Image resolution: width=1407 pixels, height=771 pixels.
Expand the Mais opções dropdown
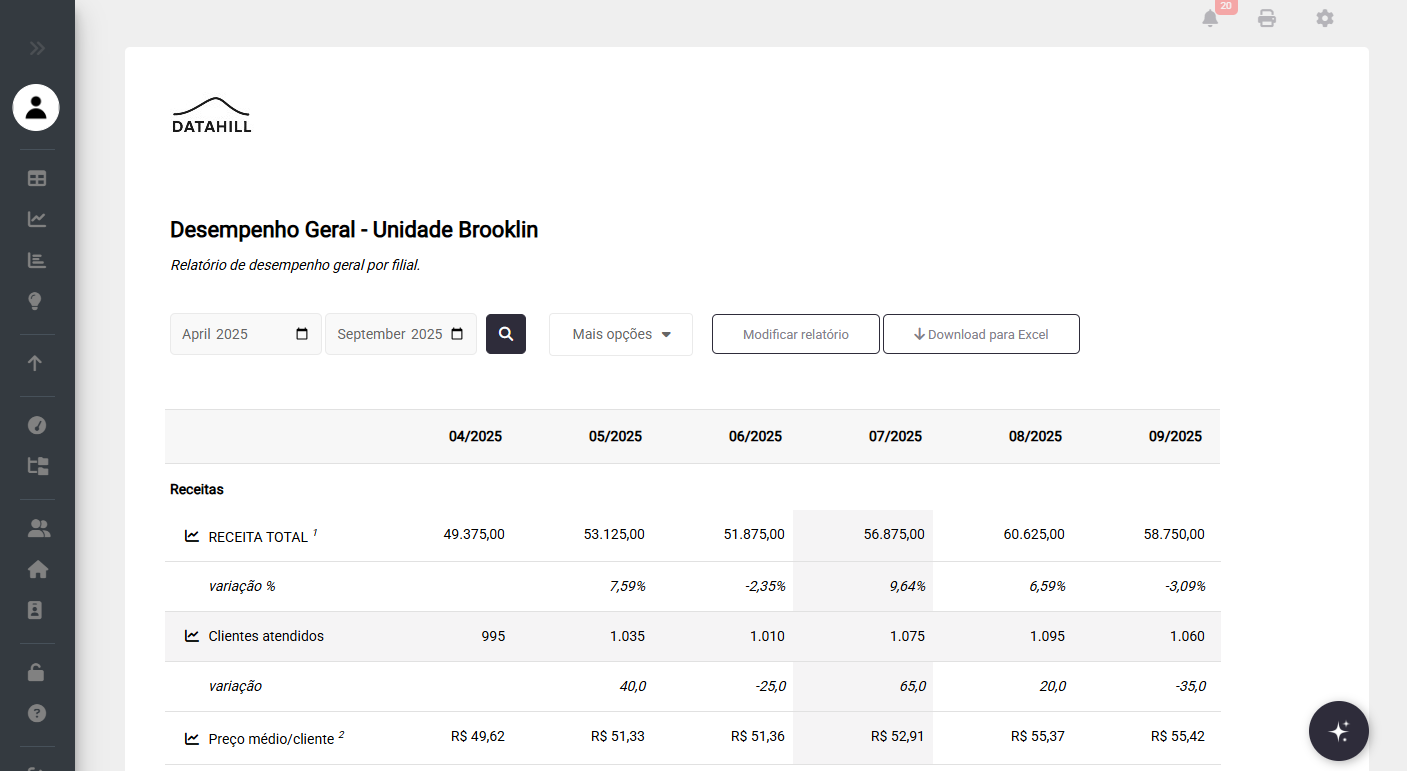(620, 334)
